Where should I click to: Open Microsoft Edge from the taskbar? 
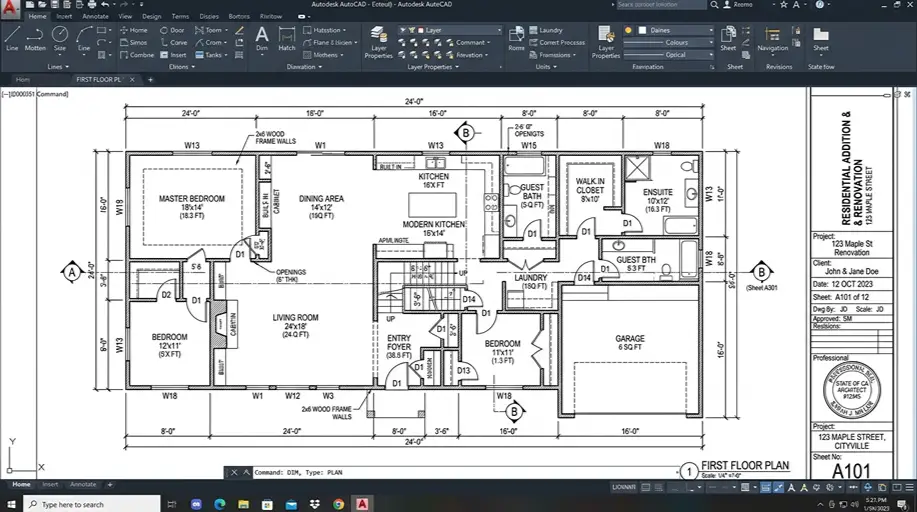pos(220,504)
